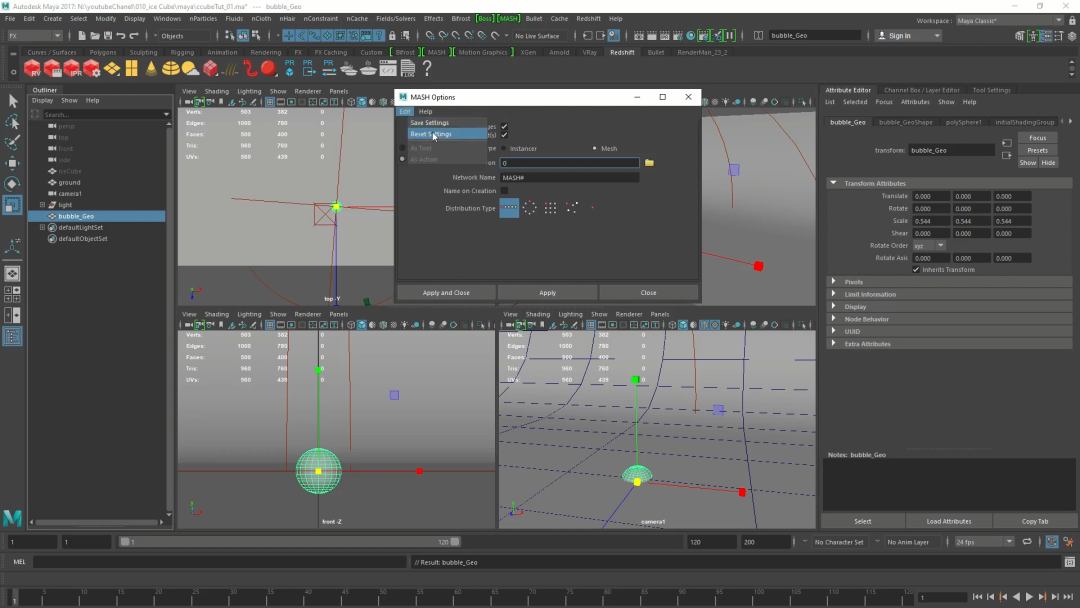
Task: Click the Redshift help question mark icon
Action: pos(427,69)
